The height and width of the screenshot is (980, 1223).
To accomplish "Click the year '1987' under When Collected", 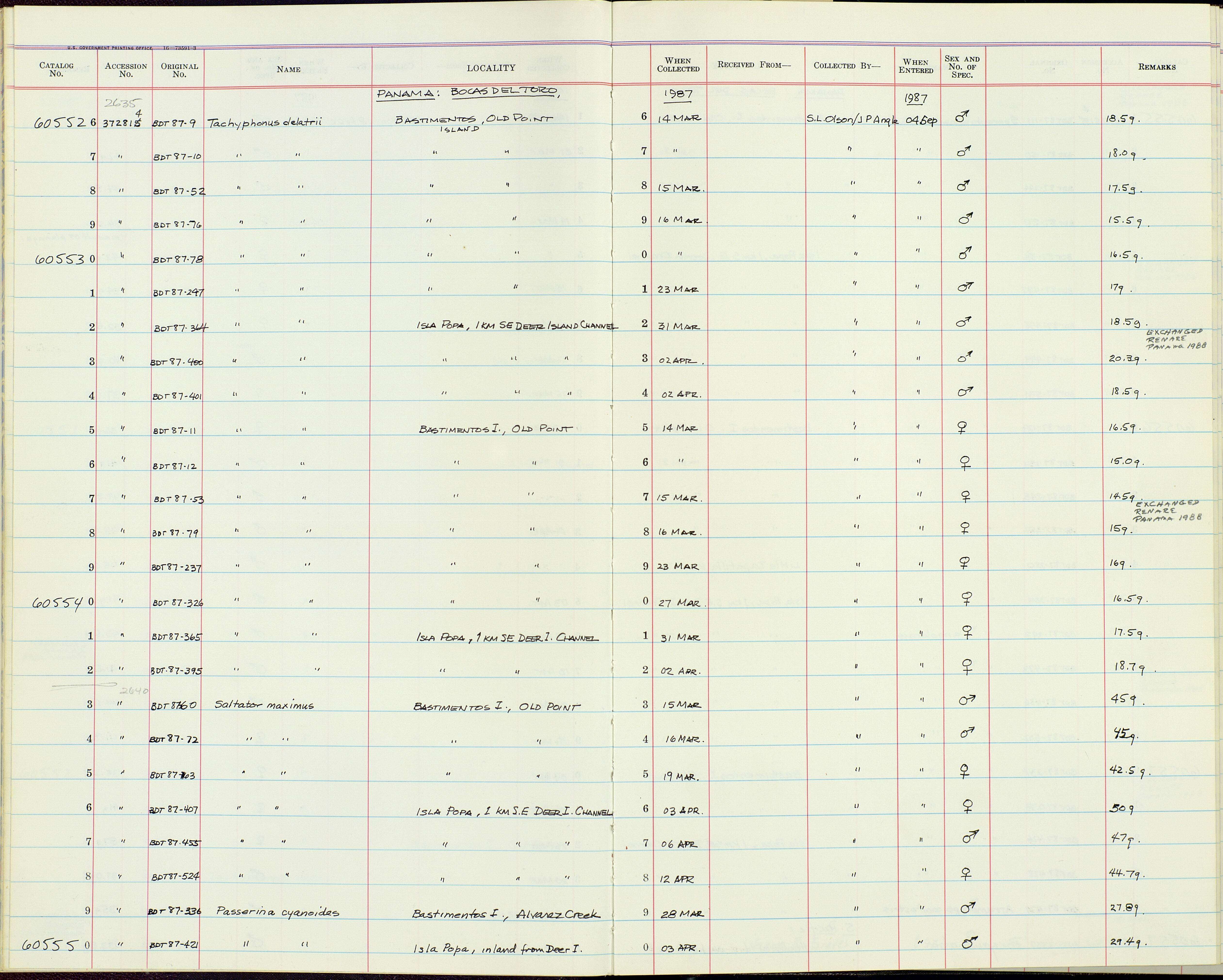I will pos(677,94).
